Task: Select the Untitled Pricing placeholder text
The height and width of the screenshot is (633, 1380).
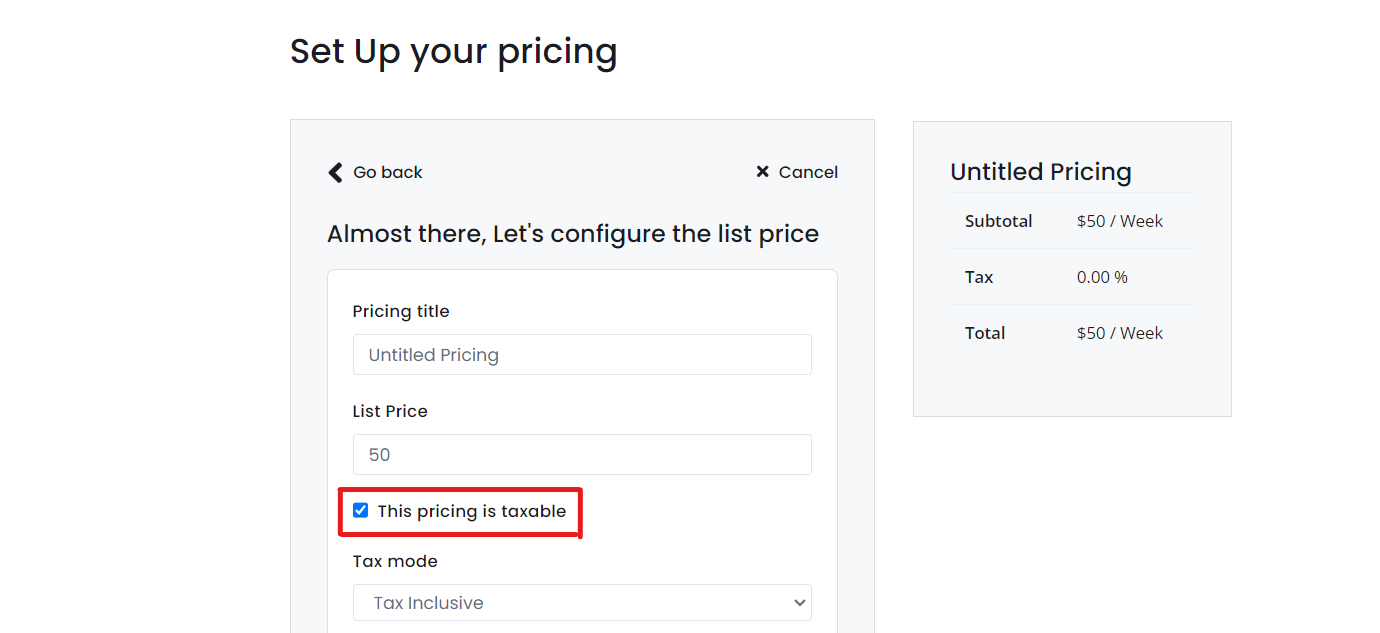Action: coord(434,354)
